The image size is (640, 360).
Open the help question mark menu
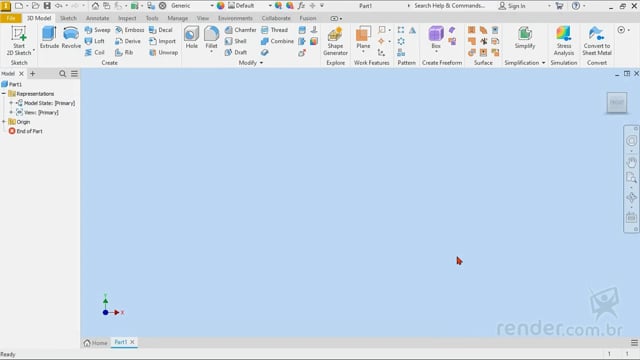pos(576,6)
